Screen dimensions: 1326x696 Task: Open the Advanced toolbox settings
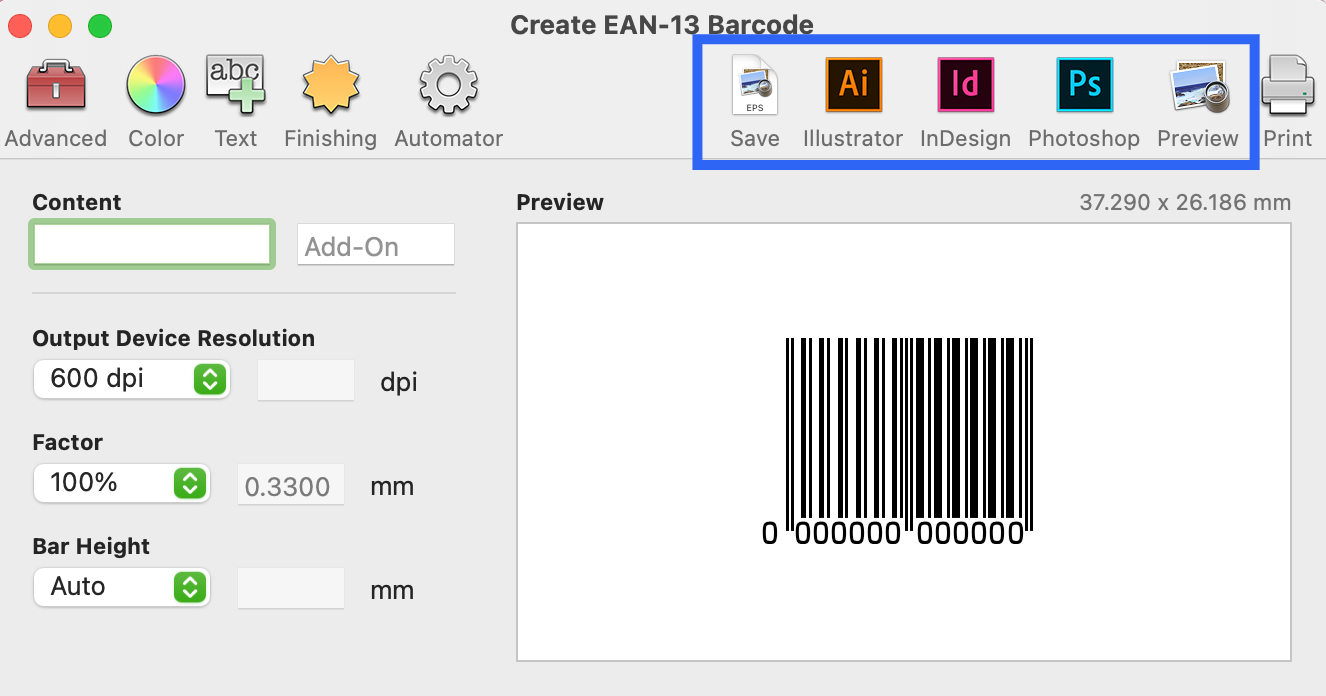(x=55, y=103)
